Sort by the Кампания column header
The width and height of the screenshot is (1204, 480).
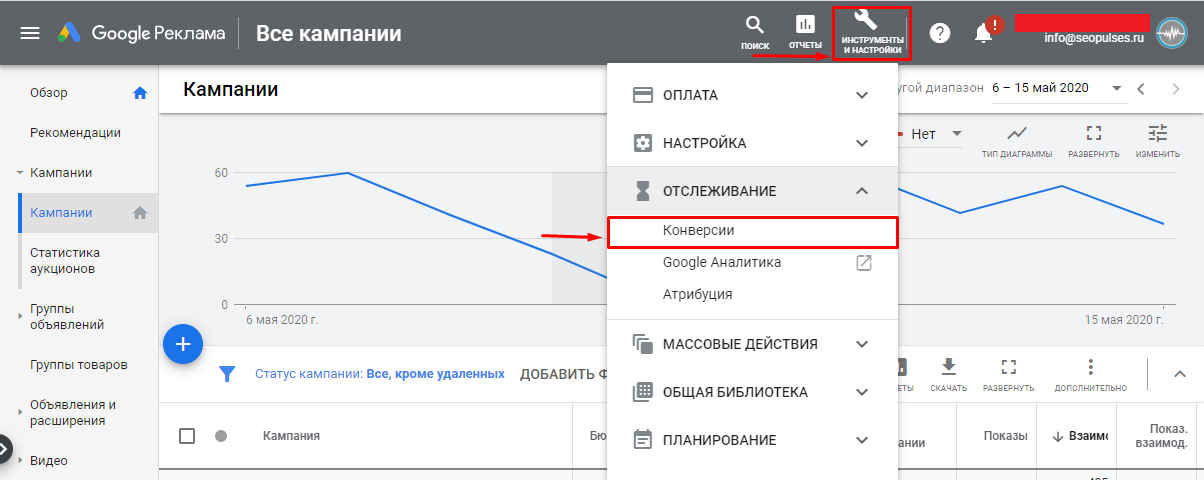coord(292,436)
